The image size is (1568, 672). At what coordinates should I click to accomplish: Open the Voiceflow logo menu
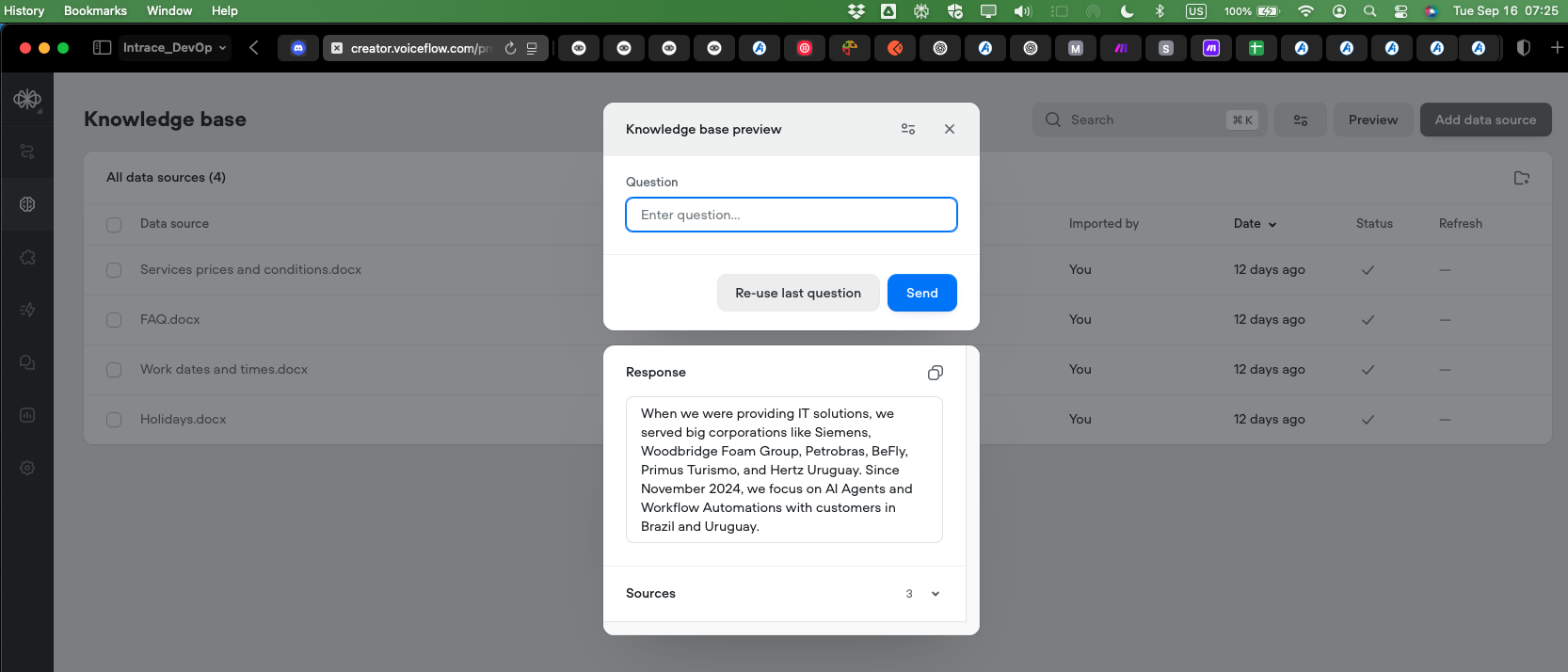point(27,99)
